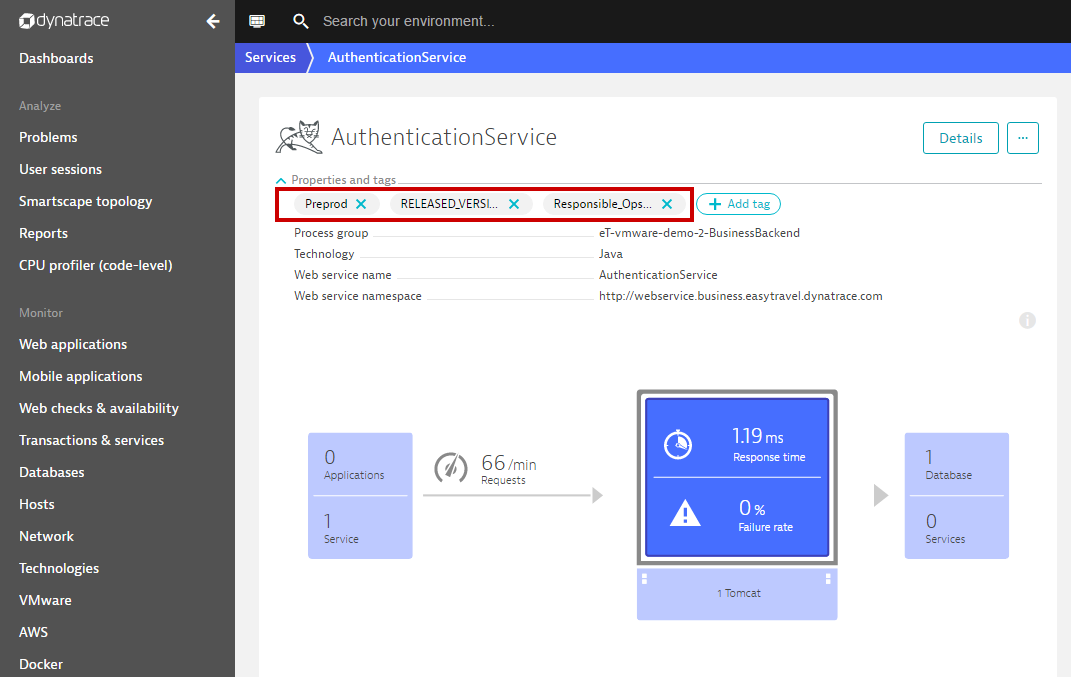Open CPU profiler (code-level)
This screenshot has width=1071, height=677.
pyautogui.click(x=96, y=265)
